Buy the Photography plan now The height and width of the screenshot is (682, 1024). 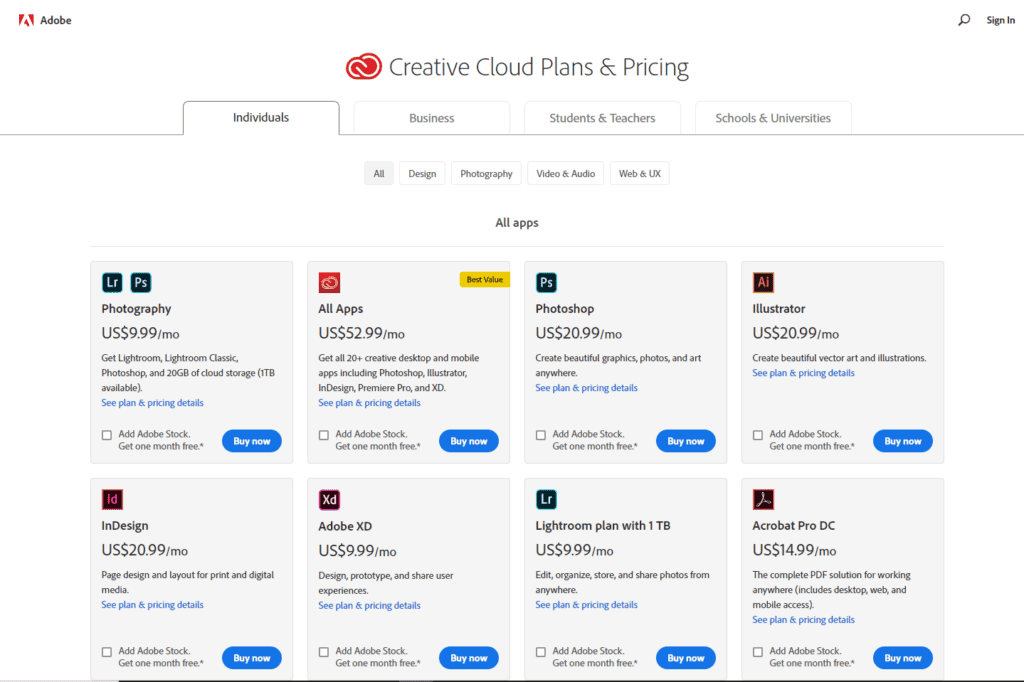[252, 441]
